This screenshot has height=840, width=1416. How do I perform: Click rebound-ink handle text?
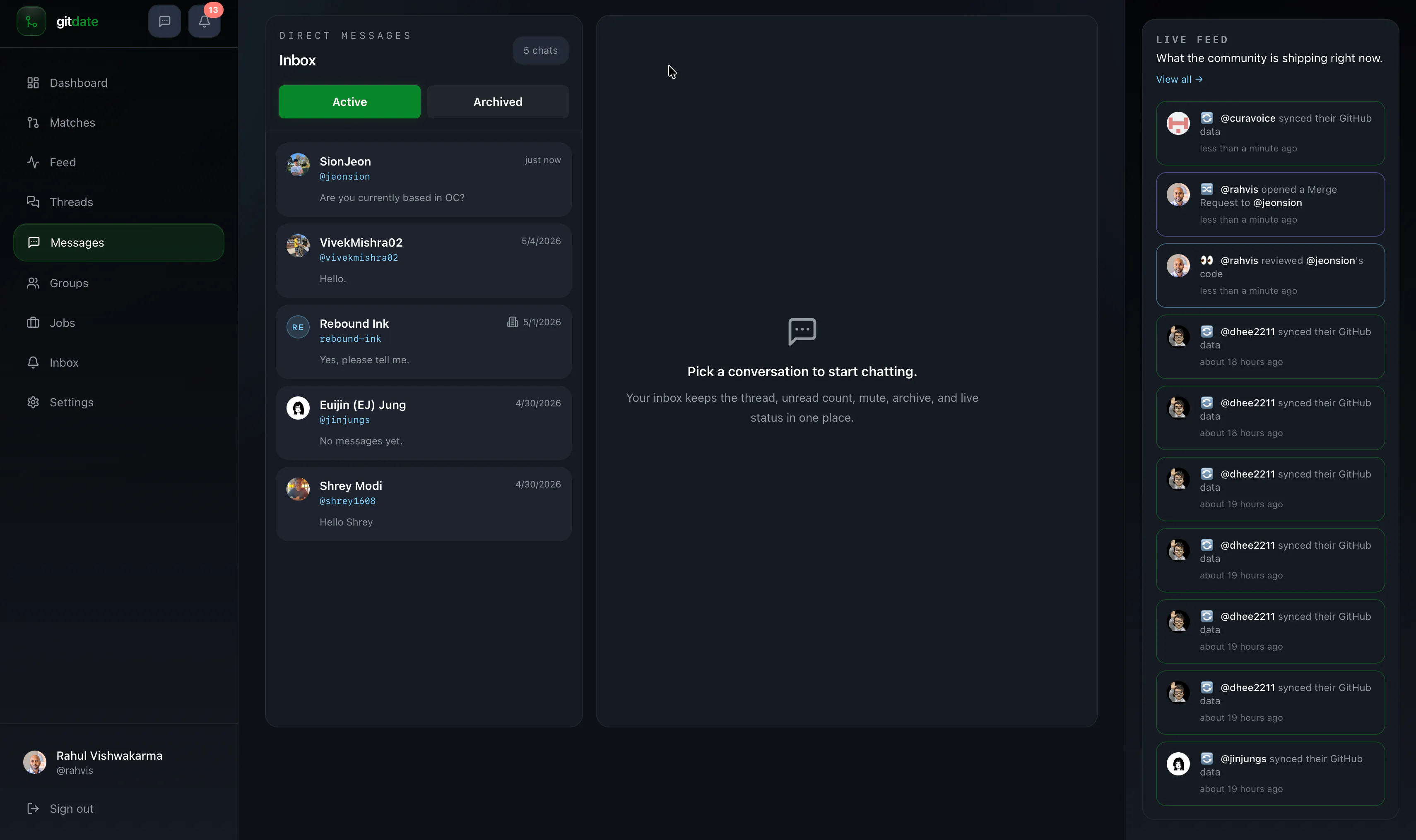350,338
